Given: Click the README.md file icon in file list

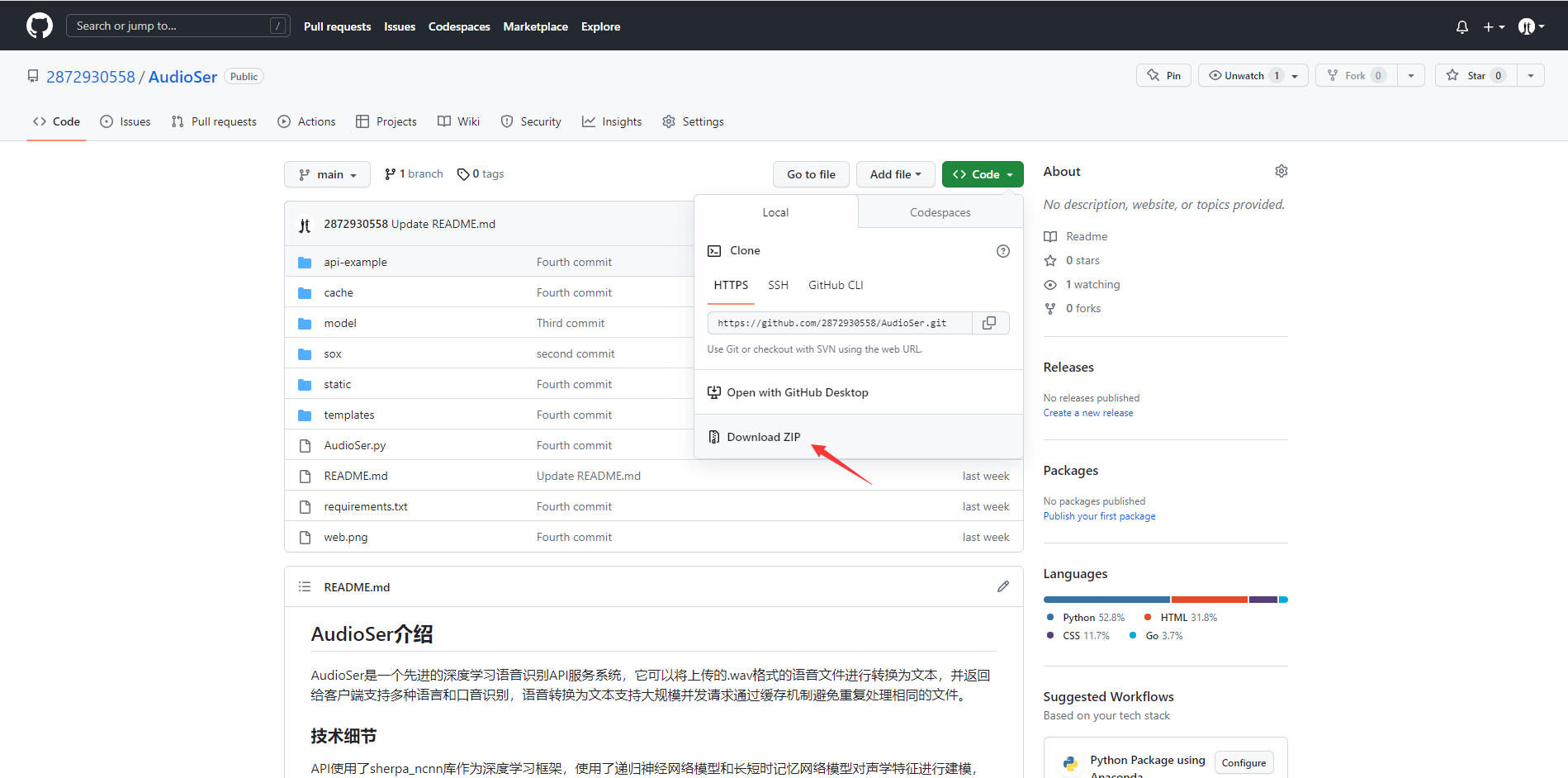Looking at the screenshot, I should click(x=305, y=477).
